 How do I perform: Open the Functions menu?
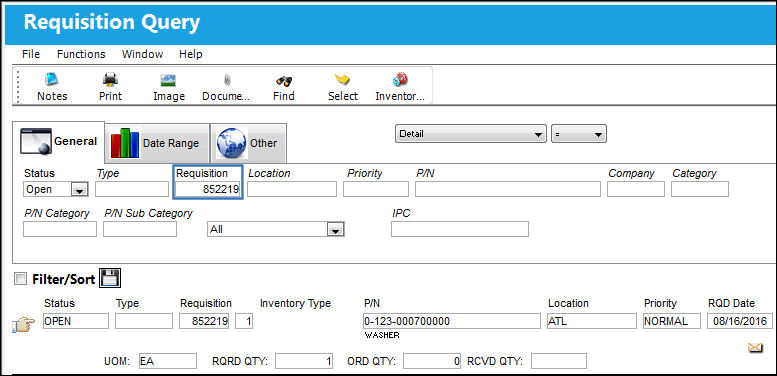coord(81,54)
